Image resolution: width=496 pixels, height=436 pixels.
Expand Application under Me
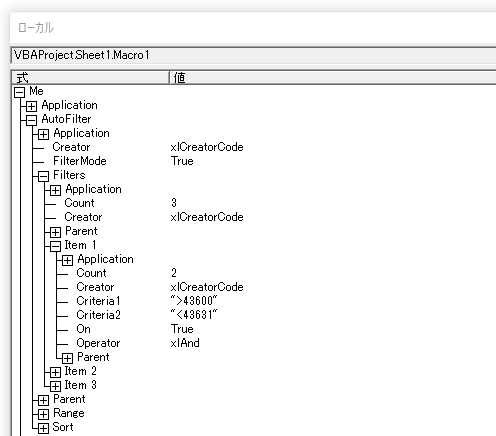[x=32, y=106]
